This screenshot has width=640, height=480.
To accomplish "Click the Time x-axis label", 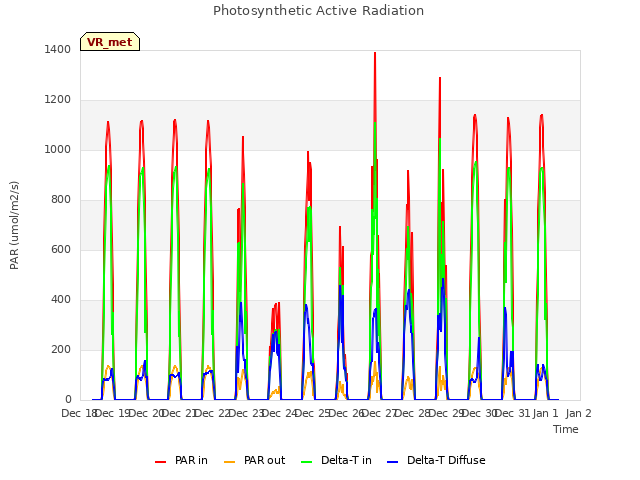I will pos(566,429).
